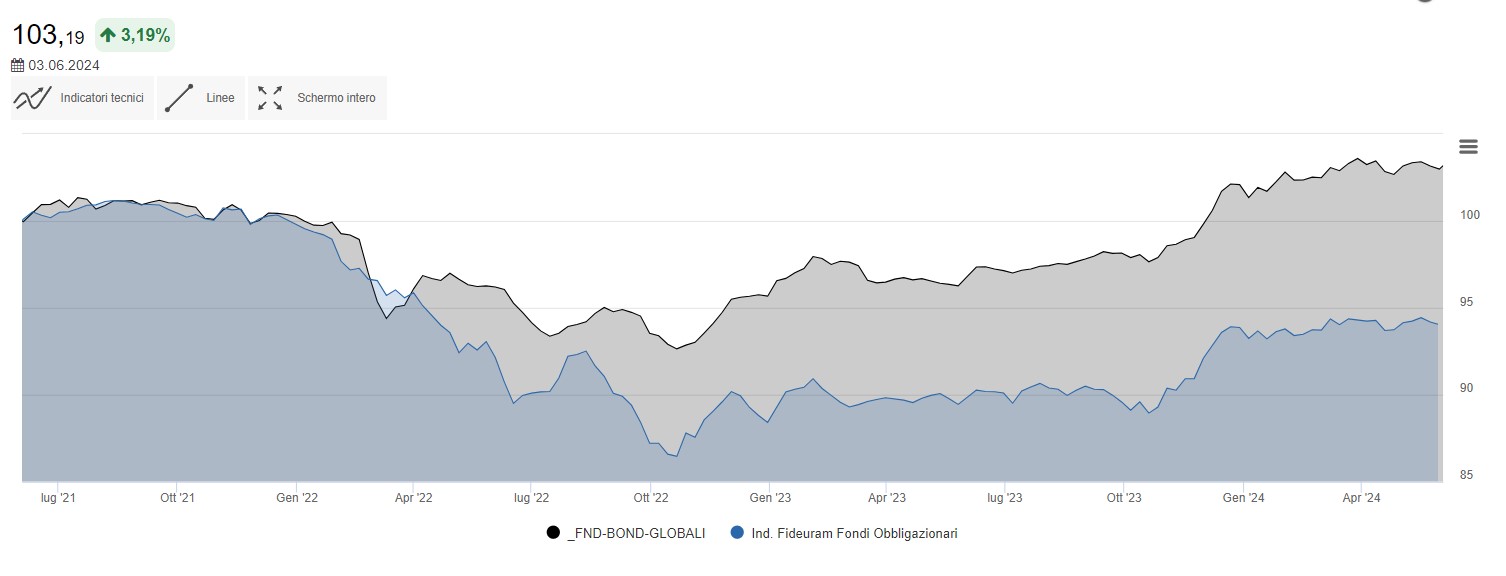Viewport: 1506px width, 576px height.
Task: Open the Indicatori tecnici text button
Action: click(102, 98)
